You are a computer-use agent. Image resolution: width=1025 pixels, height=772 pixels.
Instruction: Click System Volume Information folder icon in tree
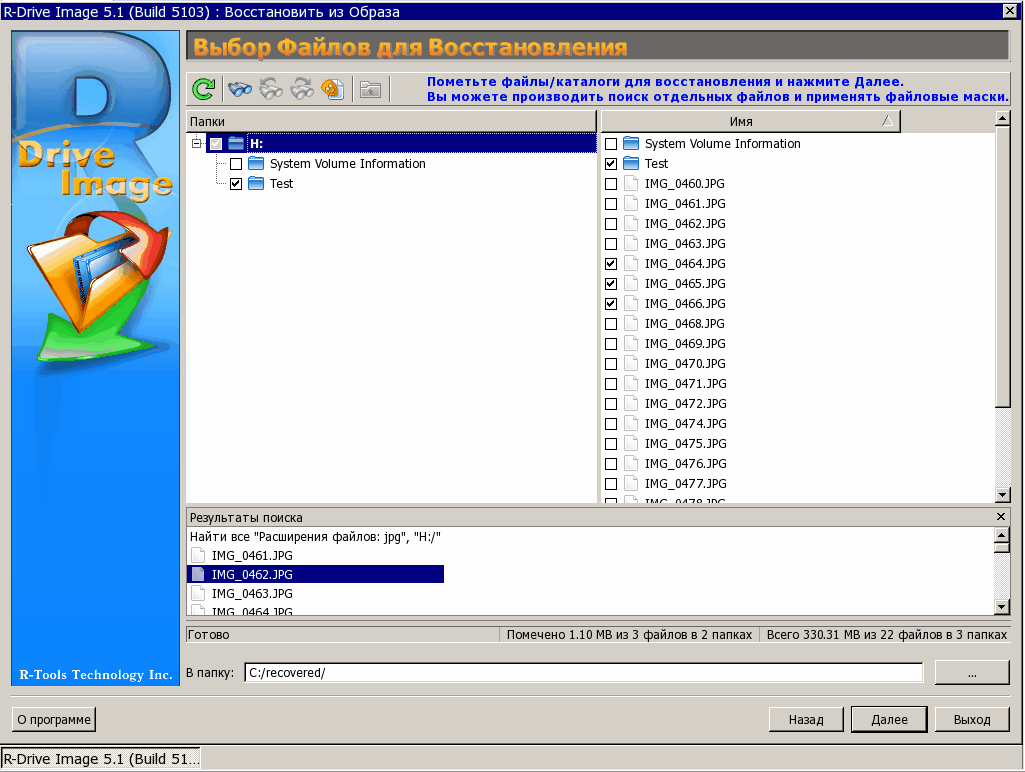coord(256,163)
